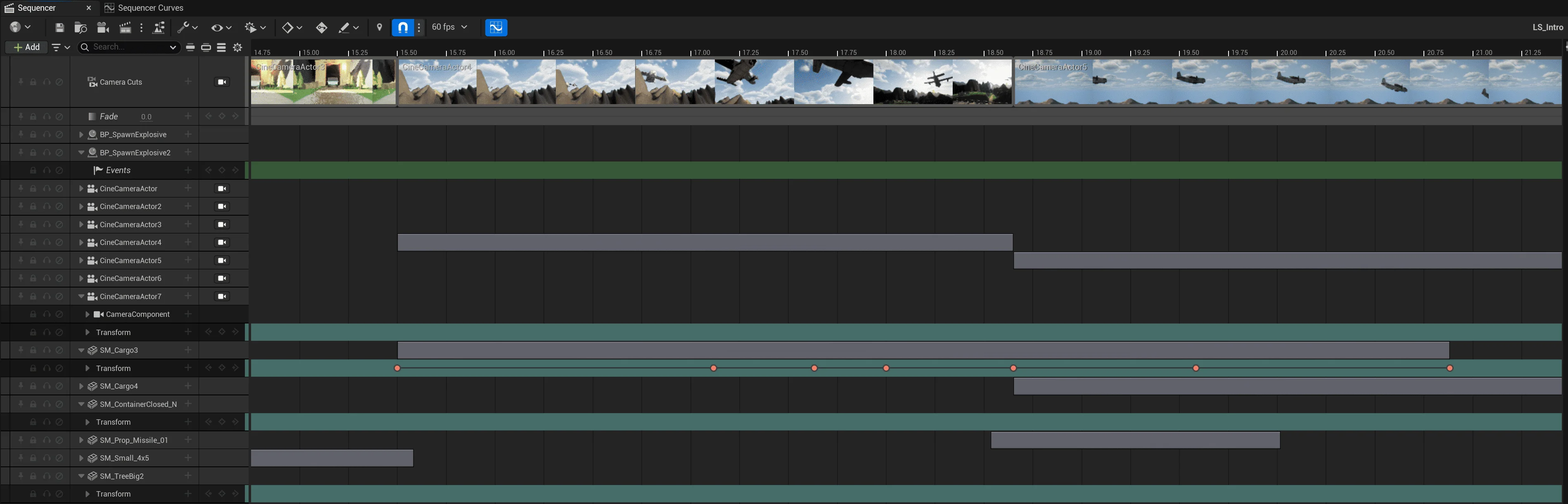Image resolution: width=1568 pixels, height=504 pixels.
Task: Click the 17.00 mark on time ruler
Action: pos(702,52)
